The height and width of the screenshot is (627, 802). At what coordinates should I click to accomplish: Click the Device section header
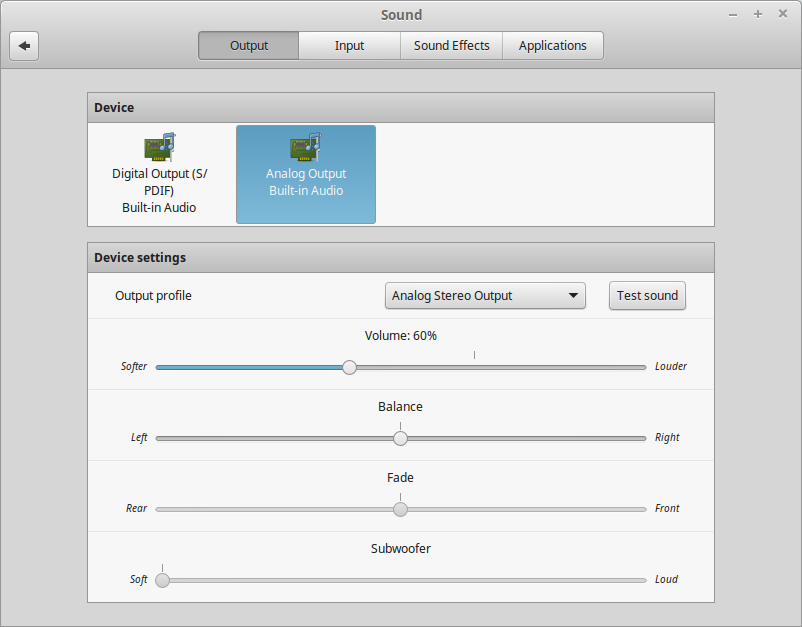pyautogui.click(x=401, y=107)
